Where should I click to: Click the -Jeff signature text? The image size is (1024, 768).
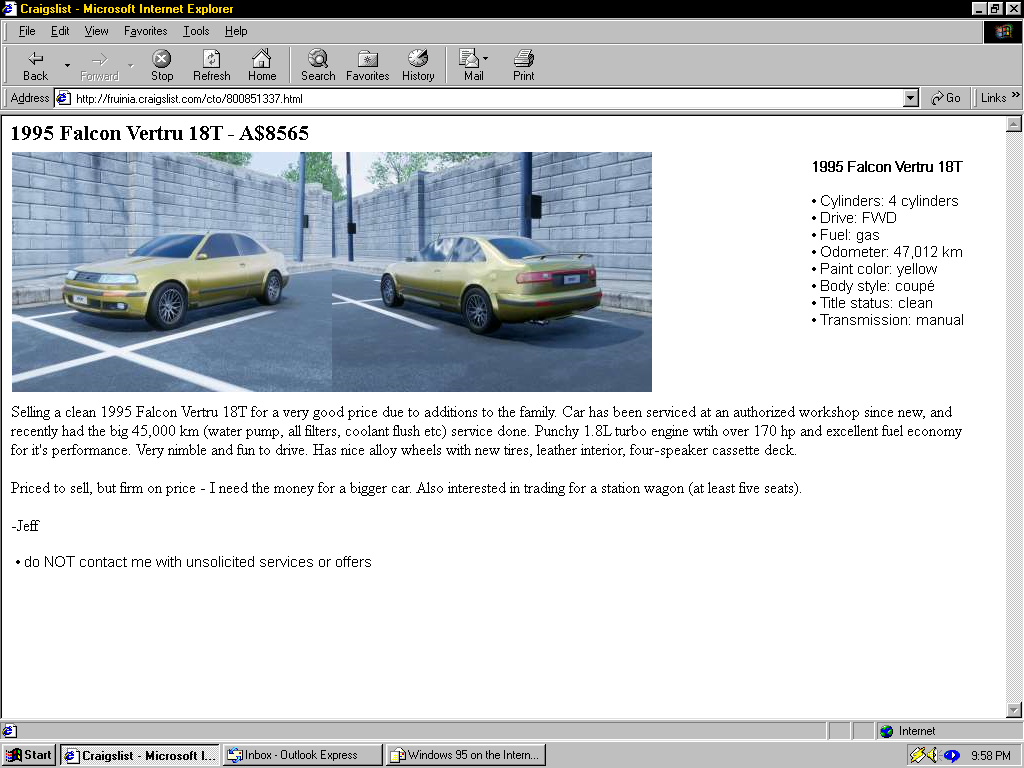coord(25,526)
